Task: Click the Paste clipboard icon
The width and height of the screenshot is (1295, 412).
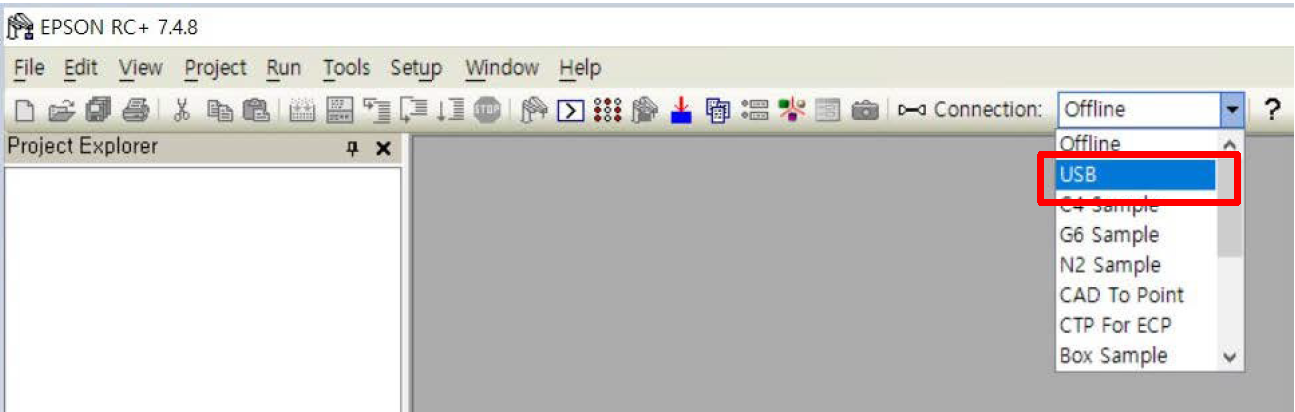Action: point(256,109)
